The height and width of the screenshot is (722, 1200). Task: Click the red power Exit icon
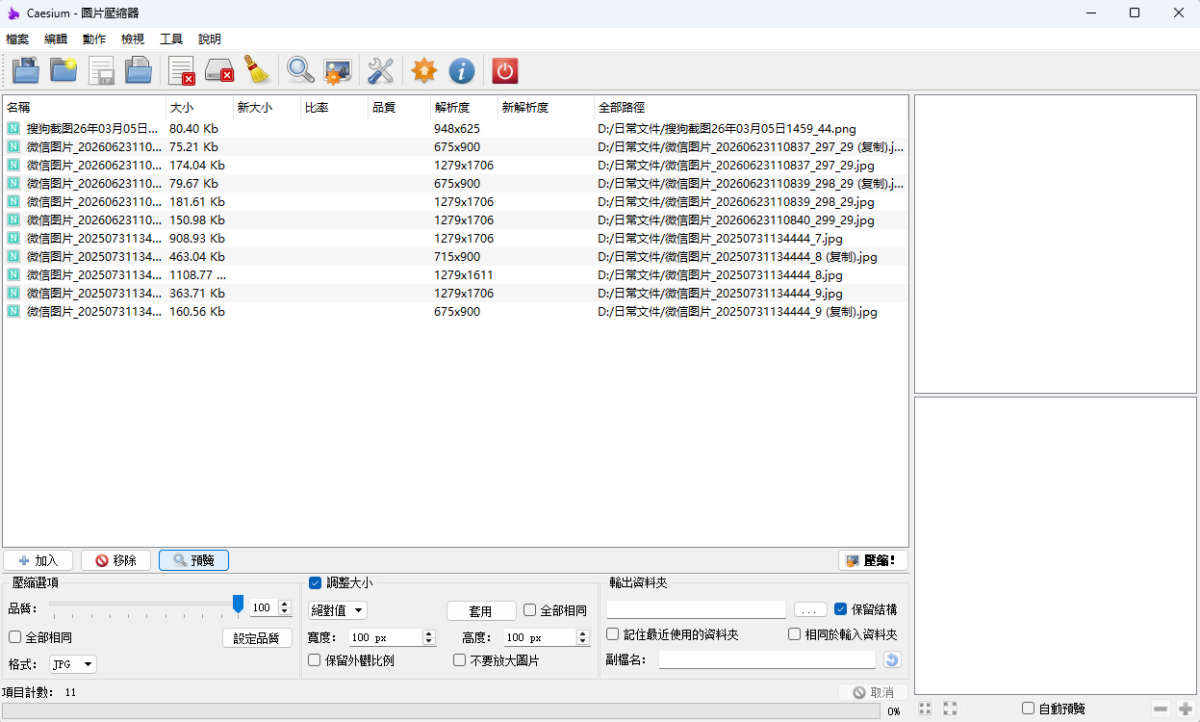(x=505, y=70)
